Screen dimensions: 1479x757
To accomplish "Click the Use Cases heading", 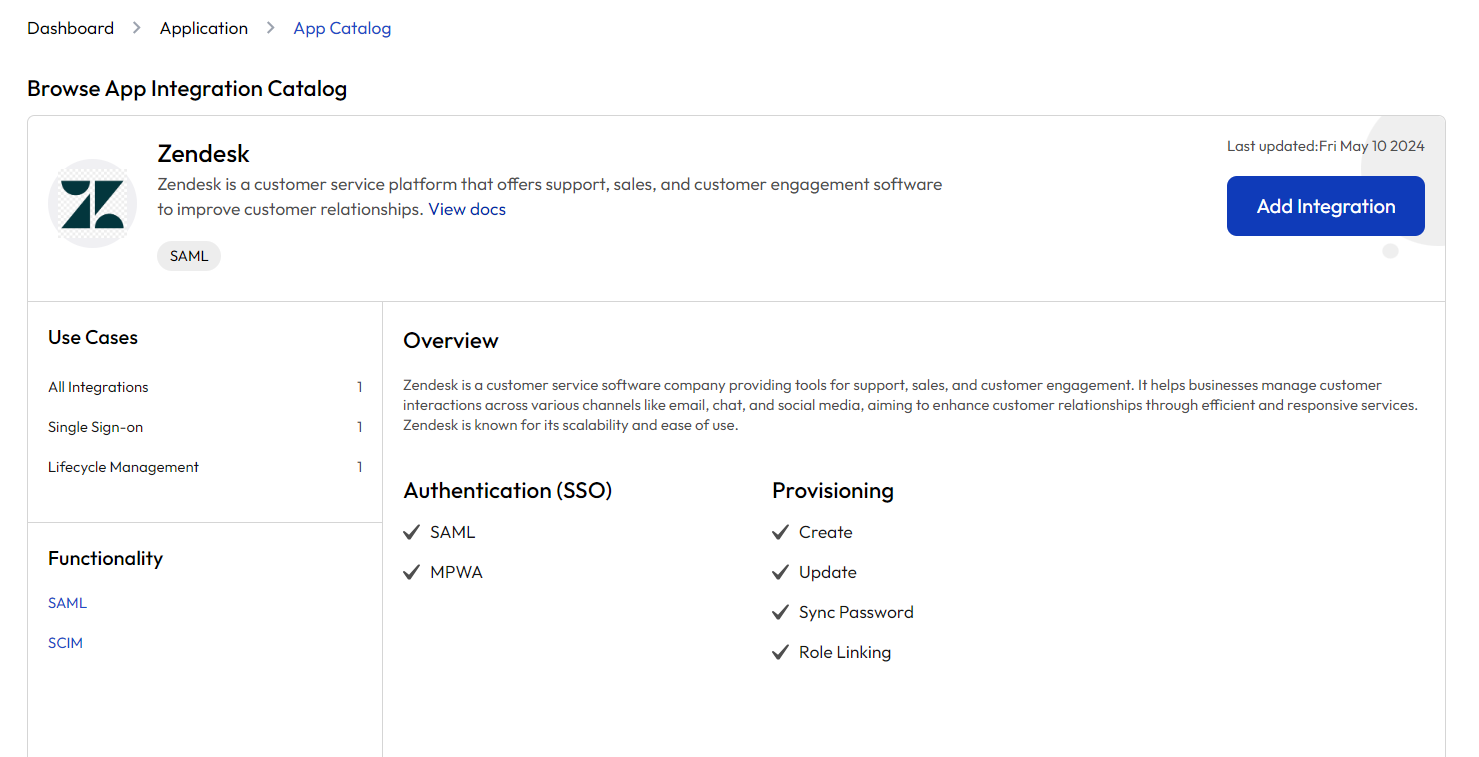I will point(93,338).
